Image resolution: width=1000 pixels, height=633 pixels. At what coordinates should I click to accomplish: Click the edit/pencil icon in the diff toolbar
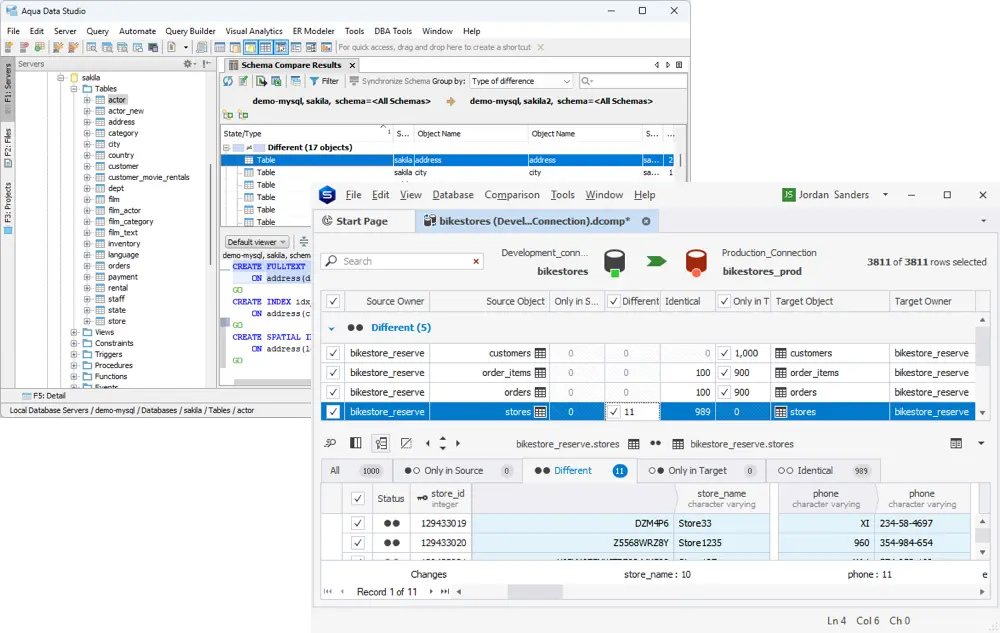pyautogui.click(x=408, y=443)
